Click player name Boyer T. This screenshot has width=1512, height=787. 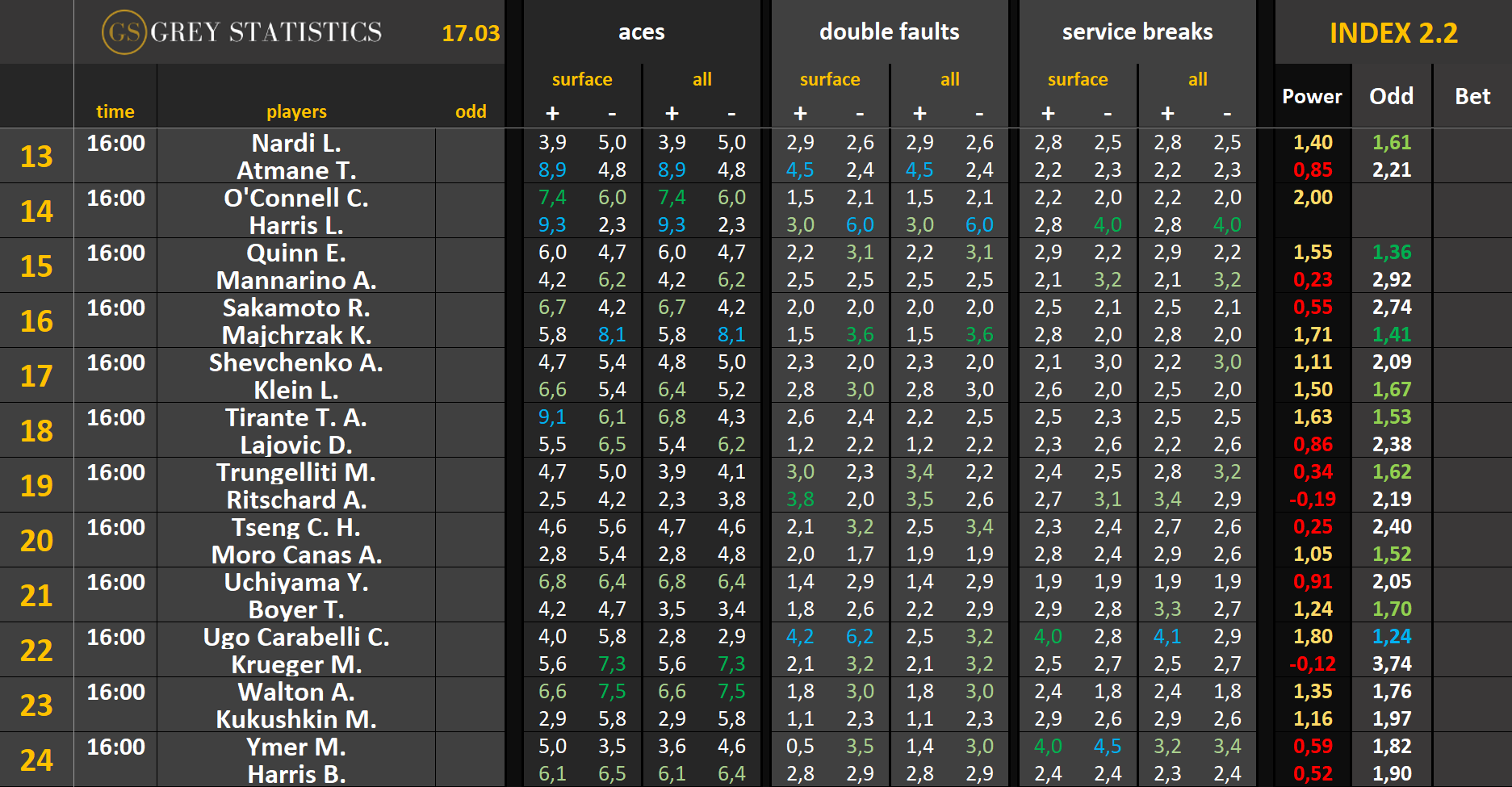tap(296, 609)
